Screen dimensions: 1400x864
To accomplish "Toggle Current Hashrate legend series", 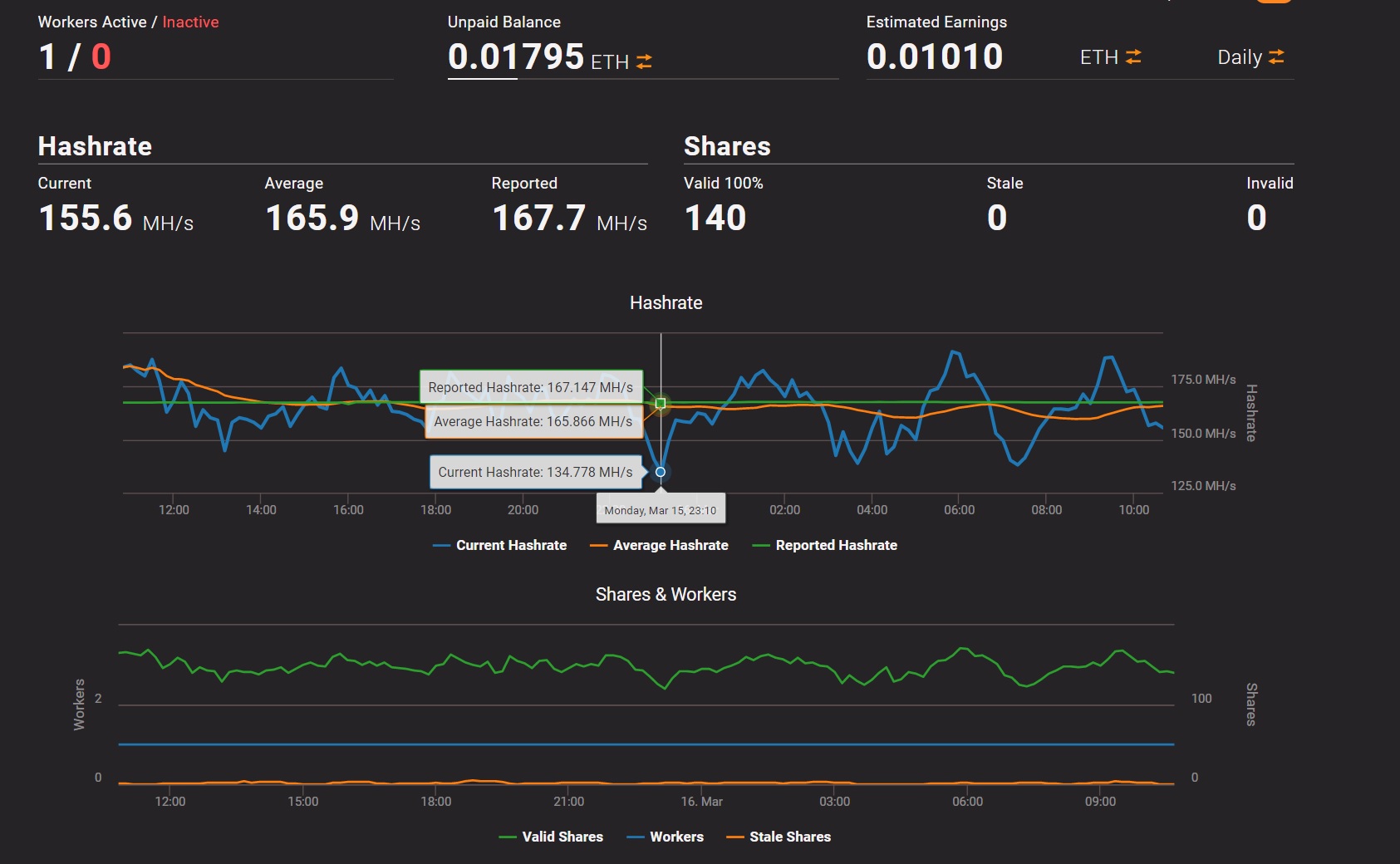I will coord(499,545).
